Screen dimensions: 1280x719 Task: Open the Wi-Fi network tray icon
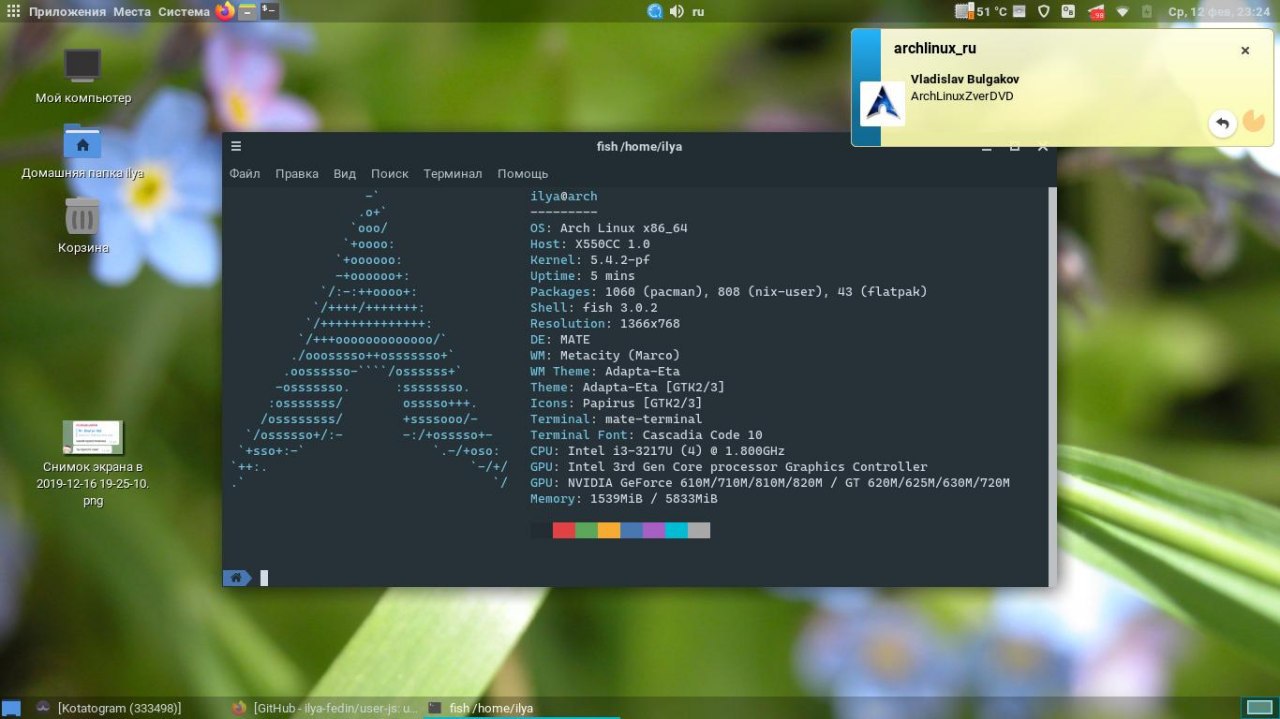point(1122,12)
